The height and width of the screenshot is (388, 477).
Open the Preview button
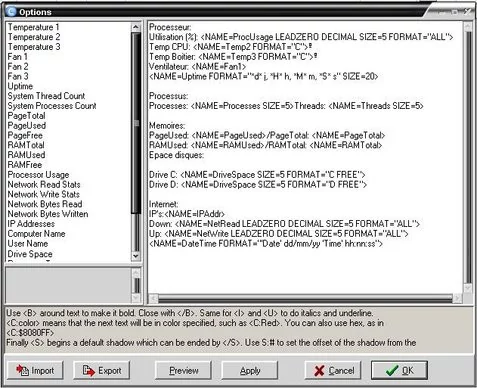[x=183, y=370]
